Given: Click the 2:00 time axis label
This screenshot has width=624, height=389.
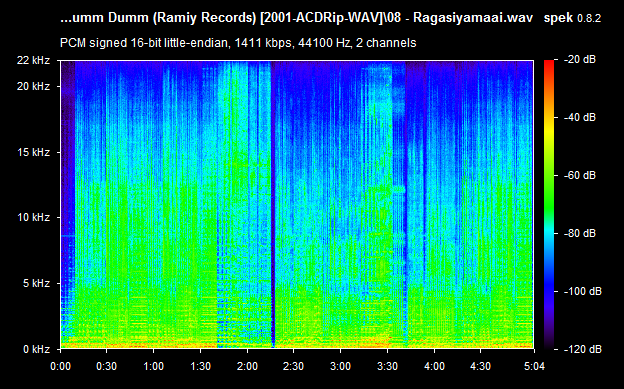Looking at the screenshot, I should [x=247, y=366].
